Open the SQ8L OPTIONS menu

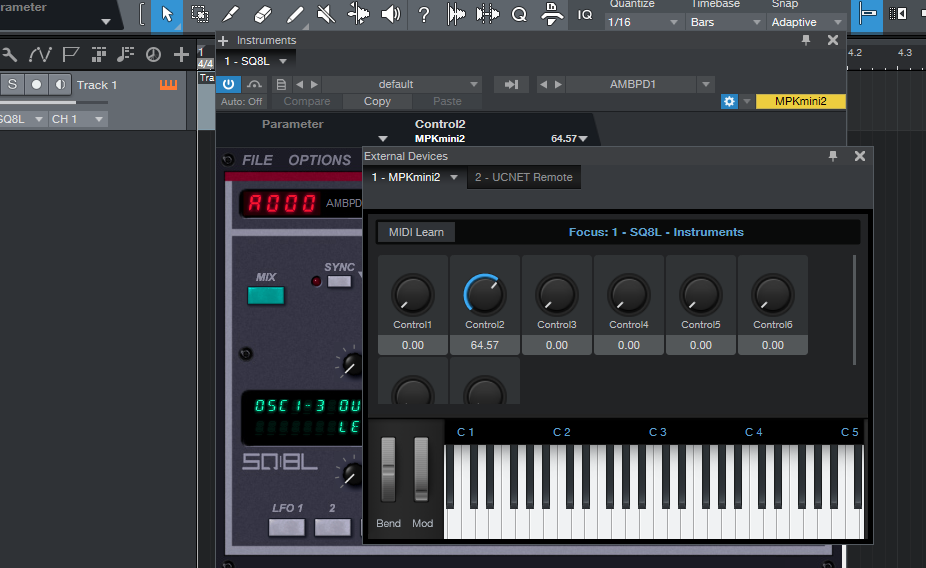[319, 160]
